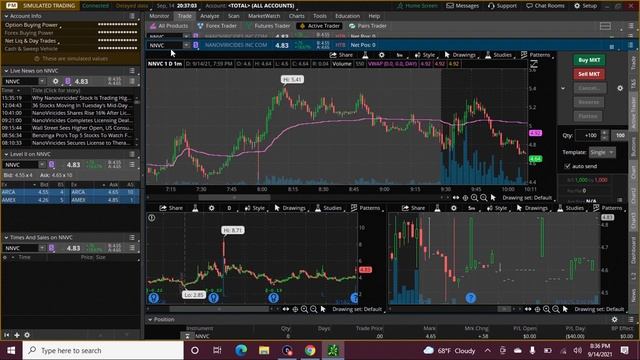
Task: Switch to the Analyze tab
Action: (210, 16)
